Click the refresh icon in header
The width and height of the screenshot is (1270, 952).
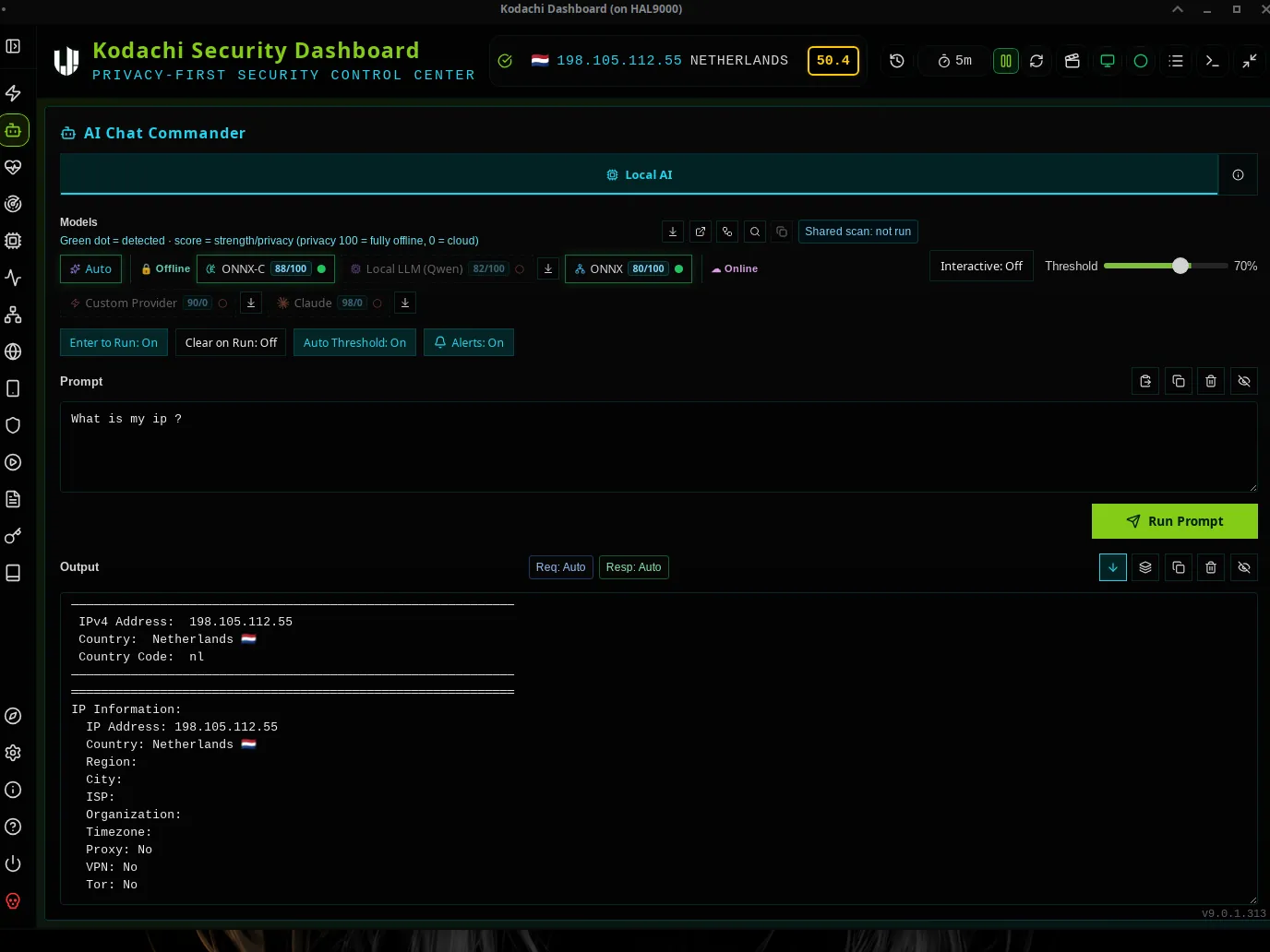1036,61
